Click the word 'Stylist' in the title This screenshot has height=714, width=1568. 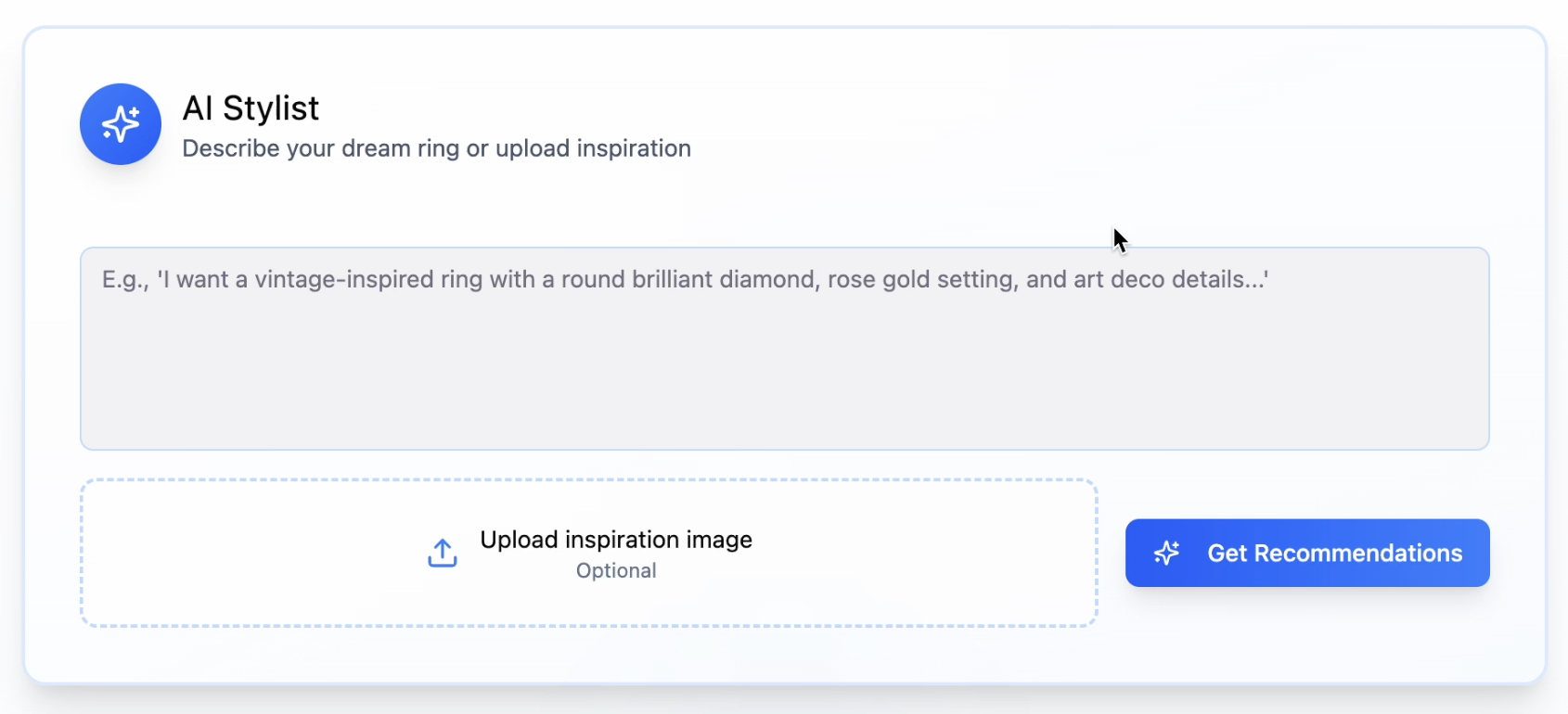[x=271, y=108]
